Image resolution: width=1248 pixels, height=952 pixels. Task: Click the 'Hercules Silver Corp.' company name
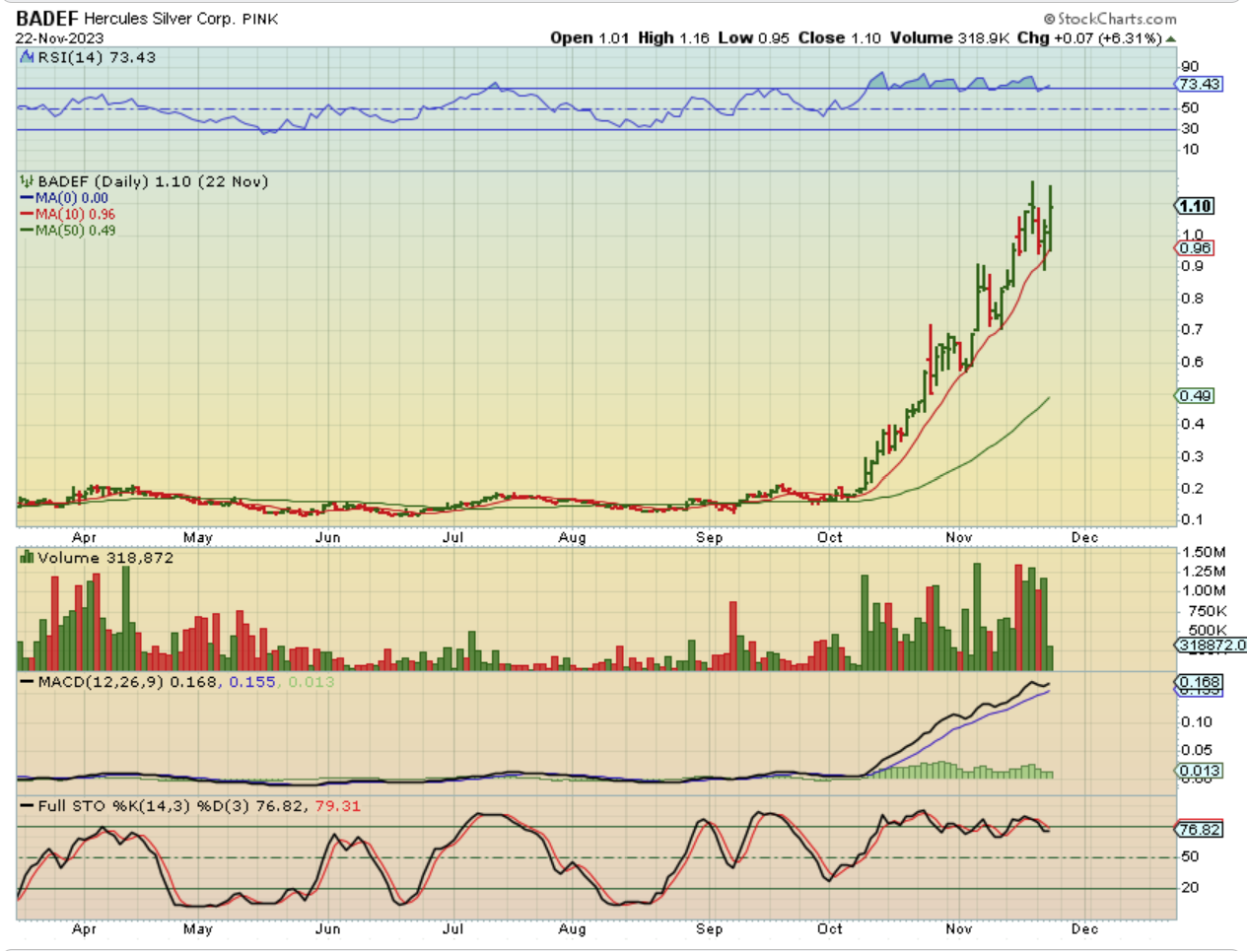(160, 19)
